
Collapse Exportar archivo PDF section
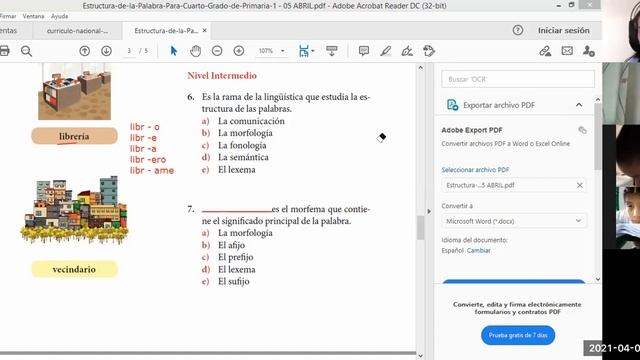pyautogui.click(x=579, y=105)
